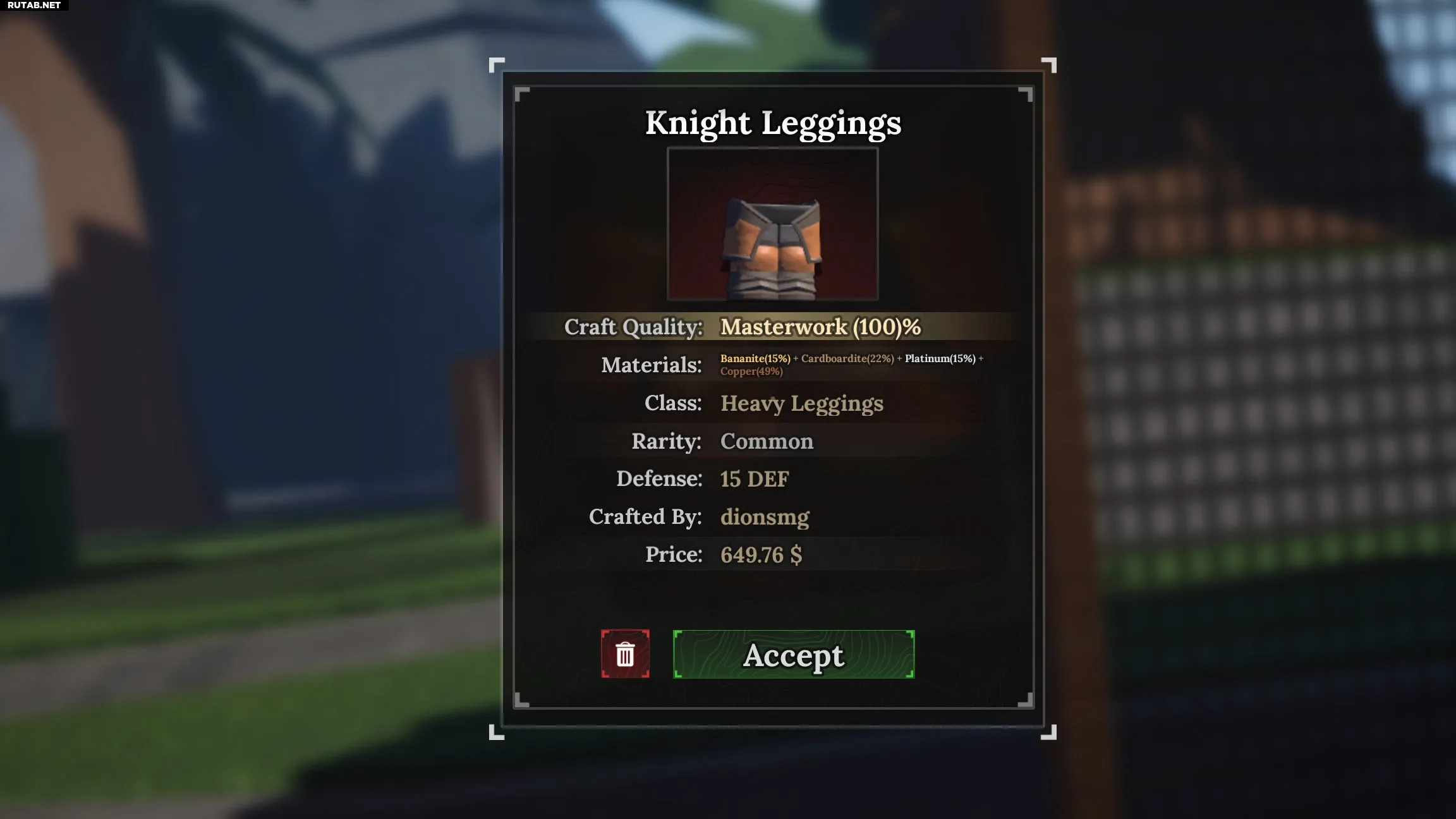The height and width of the screenshot is (819, 1456).
Task: Click the Defense label
Action: click(659, 479)
